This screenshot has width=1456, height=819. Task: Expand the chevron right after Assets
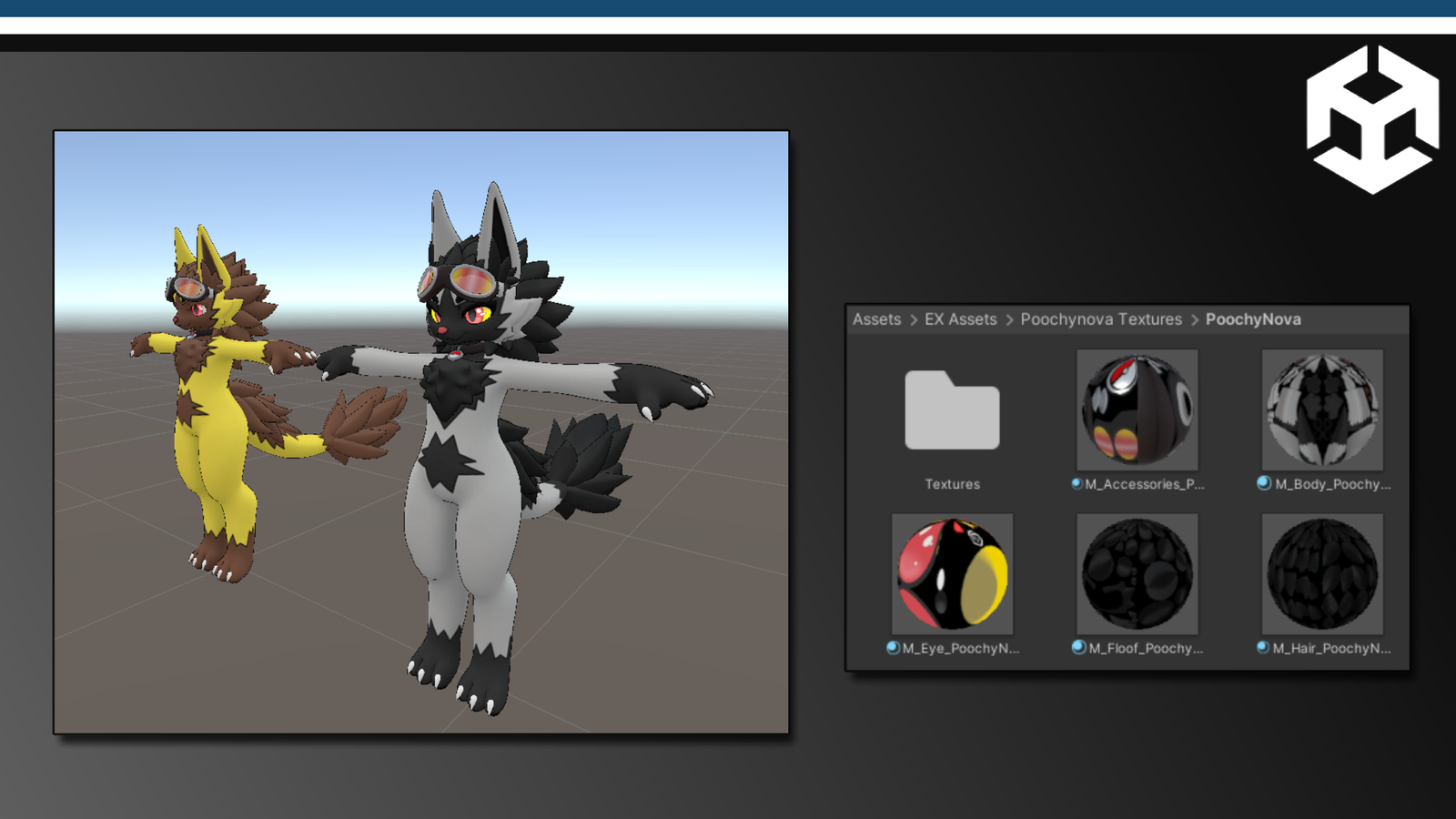click(x=913, y=320)
